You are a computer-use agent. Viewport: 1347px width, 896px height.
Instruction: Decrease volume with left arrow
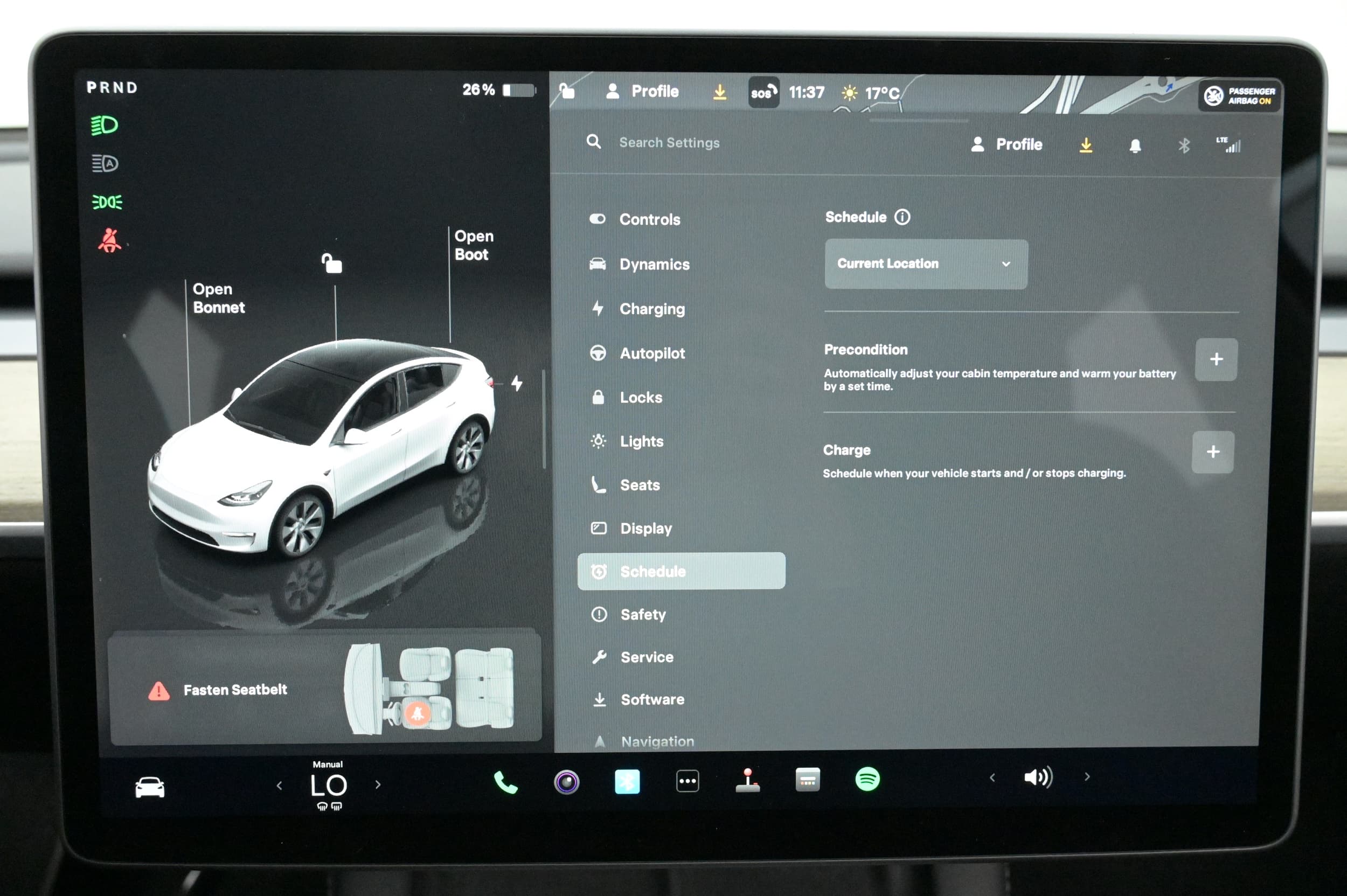[992, 777]
